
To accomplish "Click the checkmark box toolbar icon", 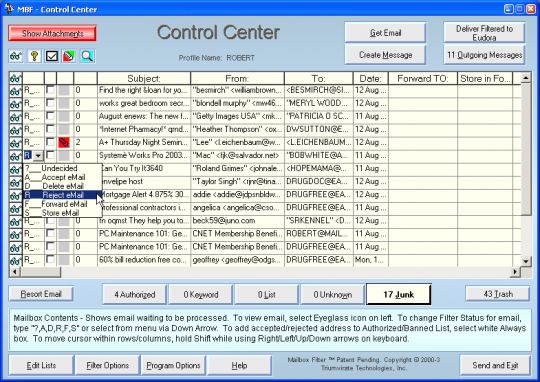I will (x=52, y=56).
